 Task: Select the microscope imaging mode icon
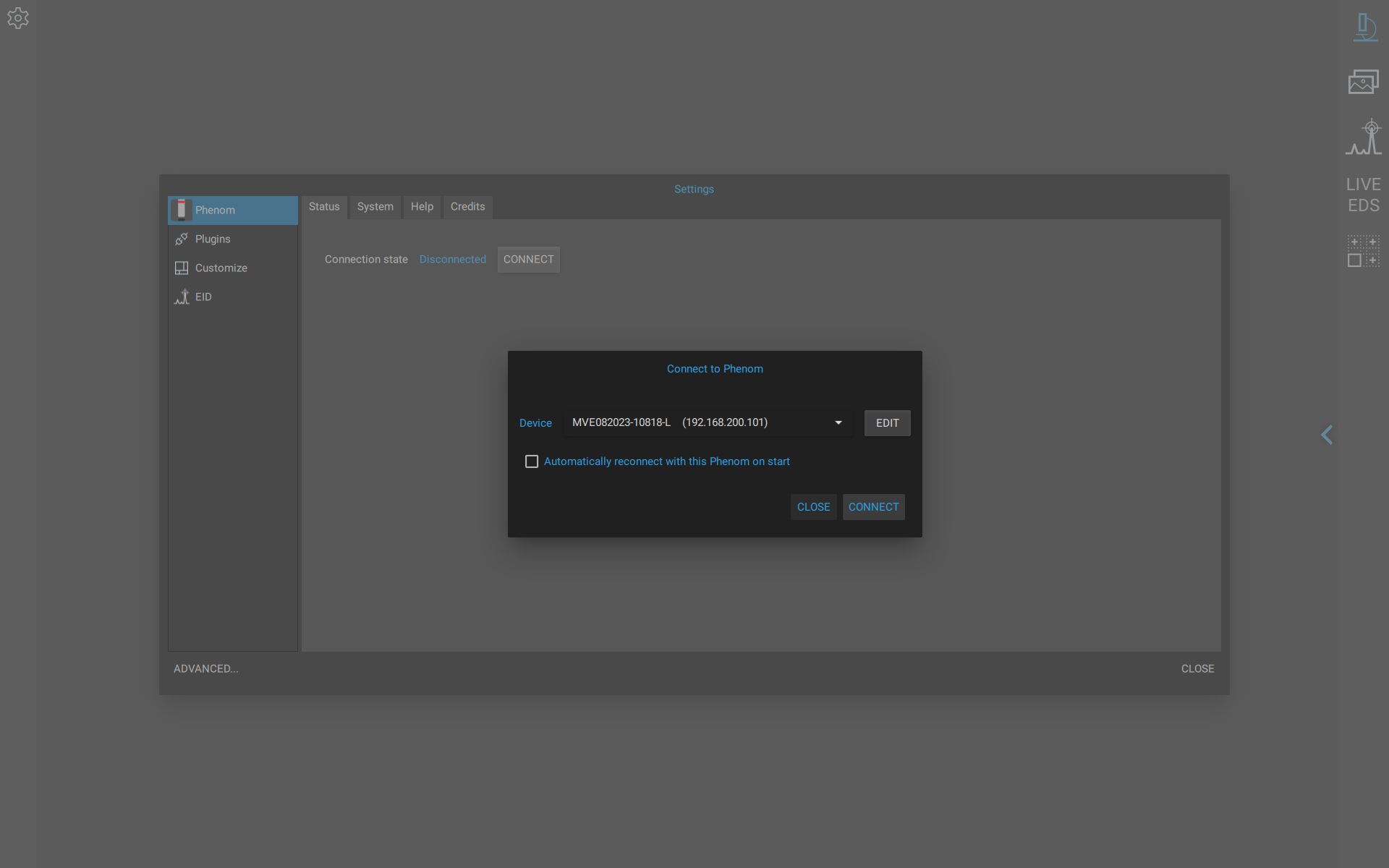(x=1364, y=27)
